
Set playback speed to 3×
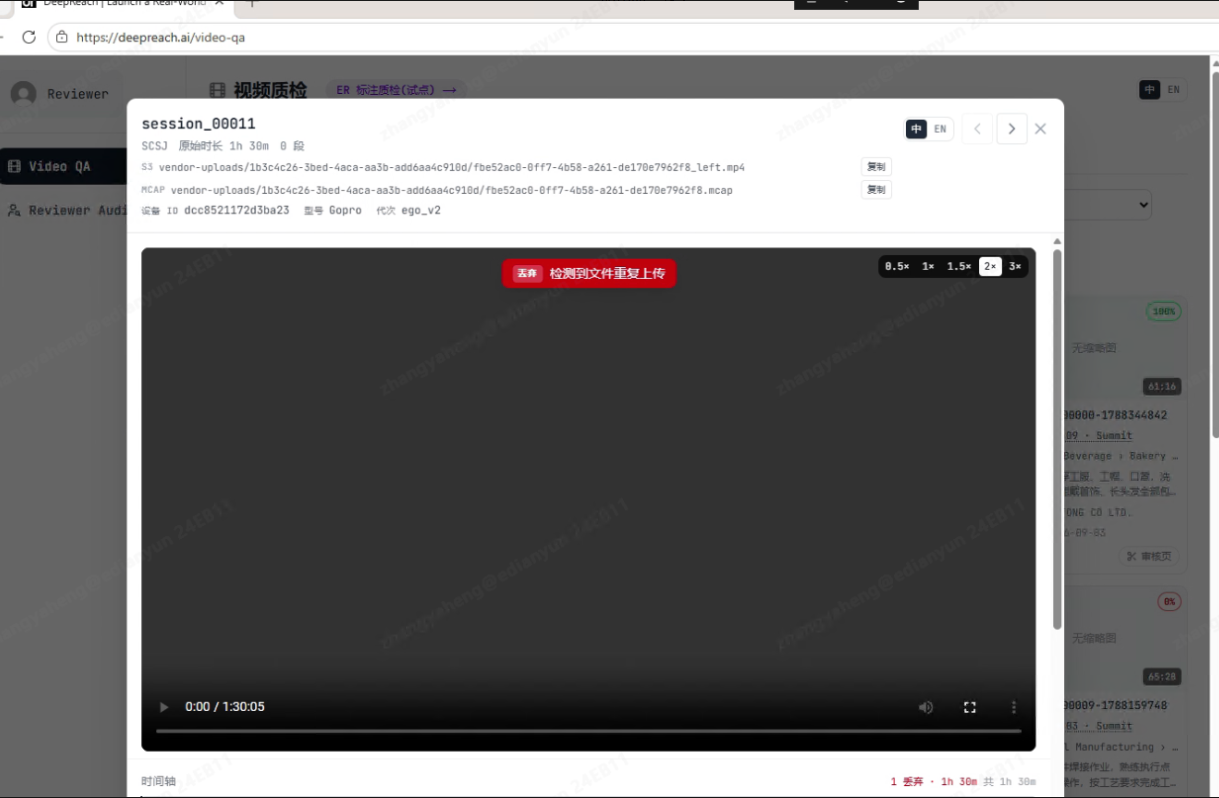click(x=1015, y=266)
